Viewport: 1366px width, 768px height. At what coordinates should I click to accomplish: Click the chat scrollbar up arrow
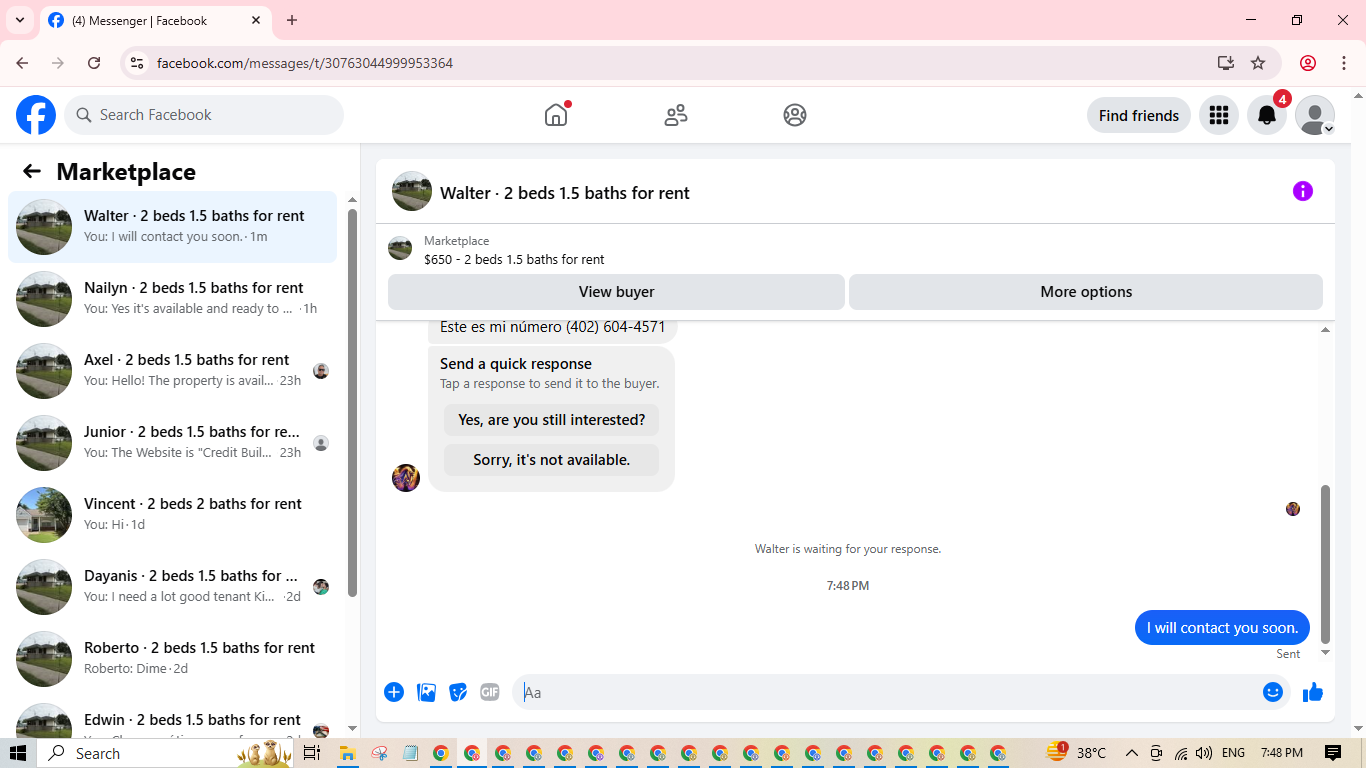(x=1326, y=330)
